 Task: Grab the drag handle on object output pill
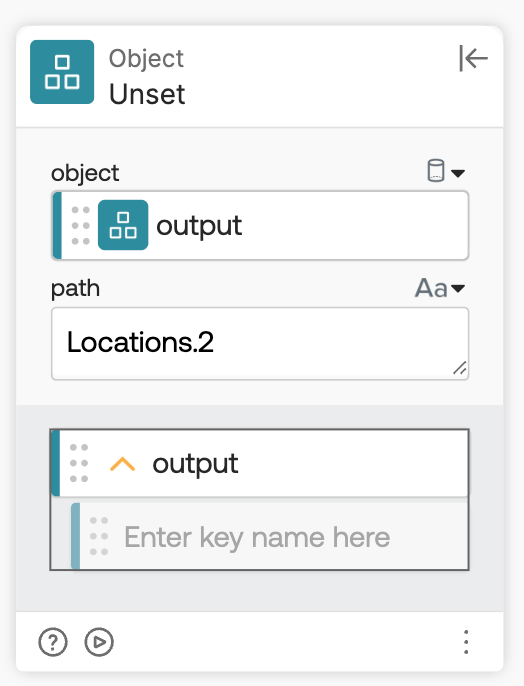click(80, 225)
